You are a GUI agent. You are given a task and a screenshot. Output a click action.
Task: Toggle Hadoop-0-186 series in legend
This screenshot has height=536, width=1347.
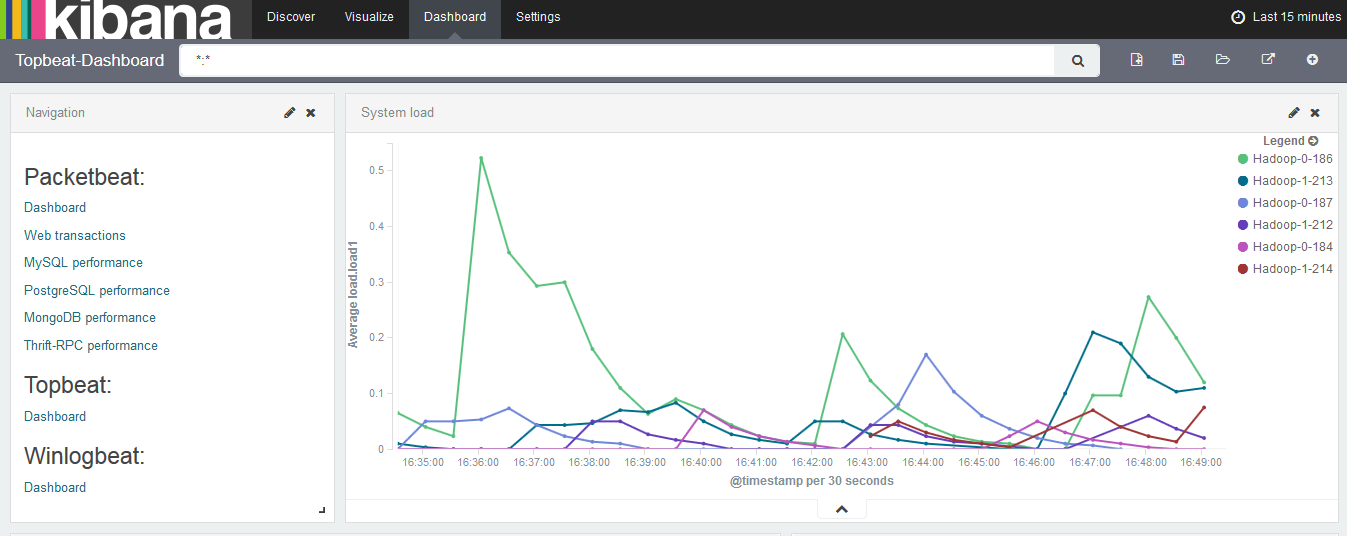pos(1285,159)
